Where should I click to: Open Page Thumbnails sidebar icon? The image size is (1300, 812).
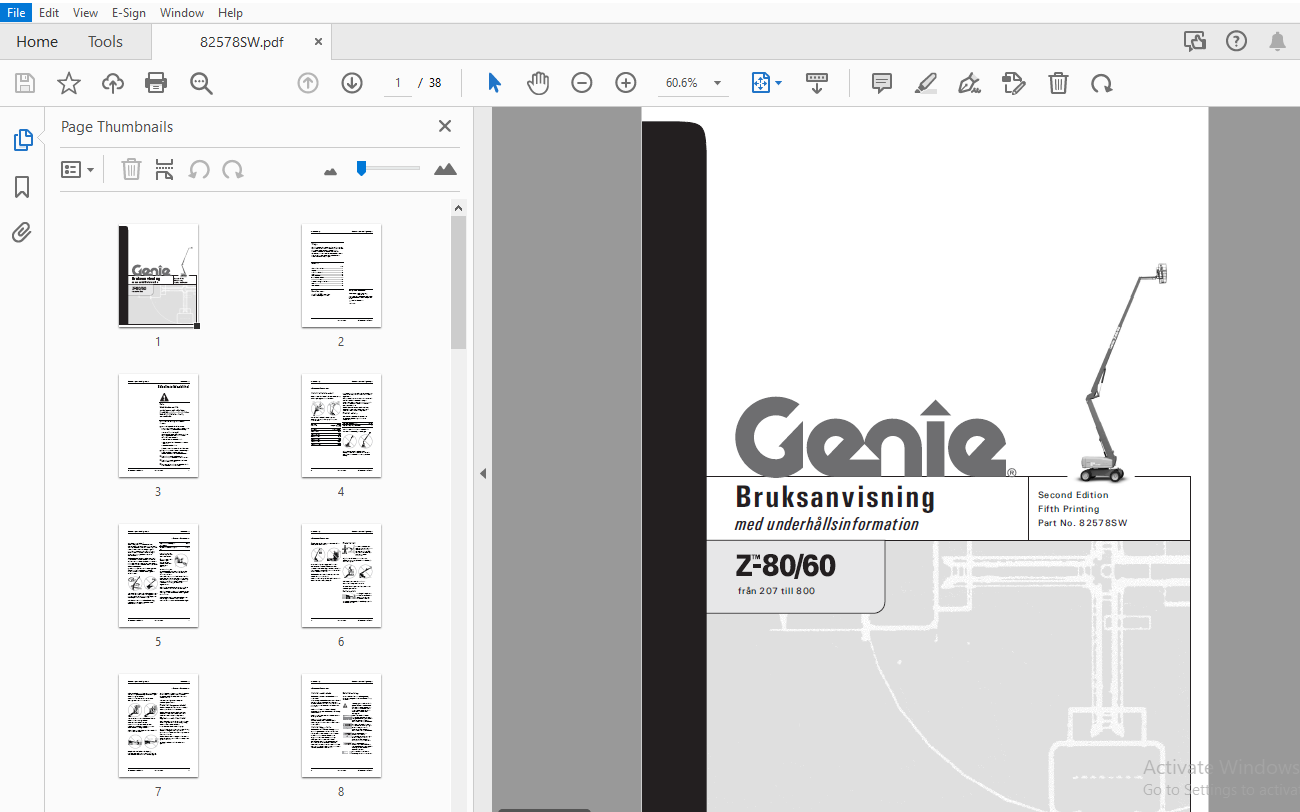[x=22, y=141]
